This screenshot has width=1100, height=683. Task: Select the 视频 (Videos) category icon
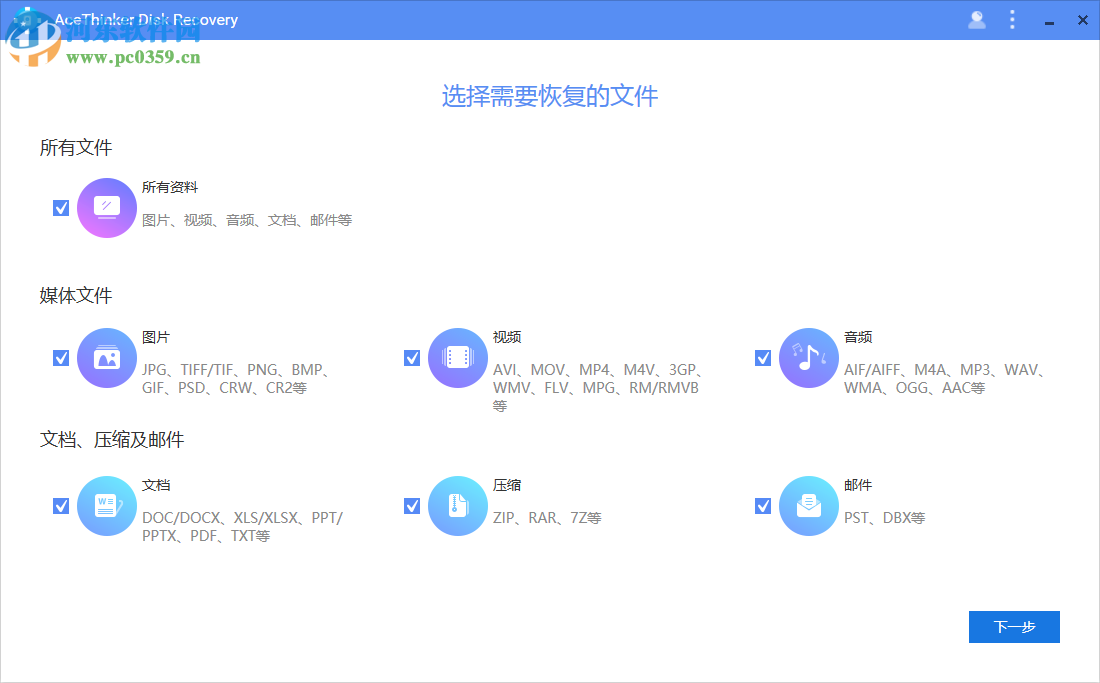point(457,357)
